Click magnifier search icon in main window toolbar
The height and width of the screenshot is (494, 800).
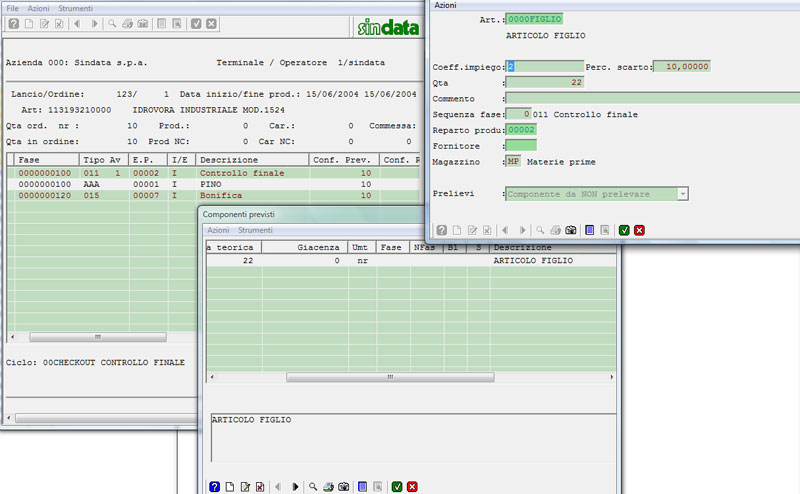click(112, 24)
